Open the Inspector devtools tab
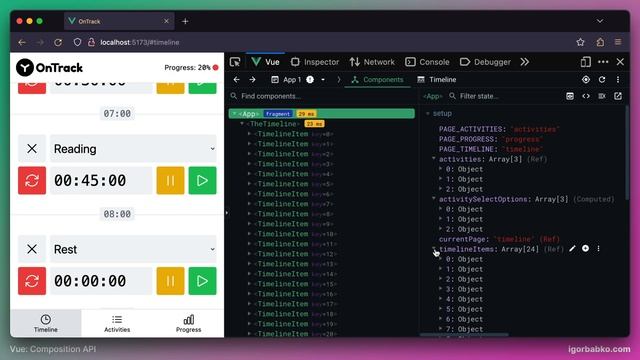 (315, 62)
